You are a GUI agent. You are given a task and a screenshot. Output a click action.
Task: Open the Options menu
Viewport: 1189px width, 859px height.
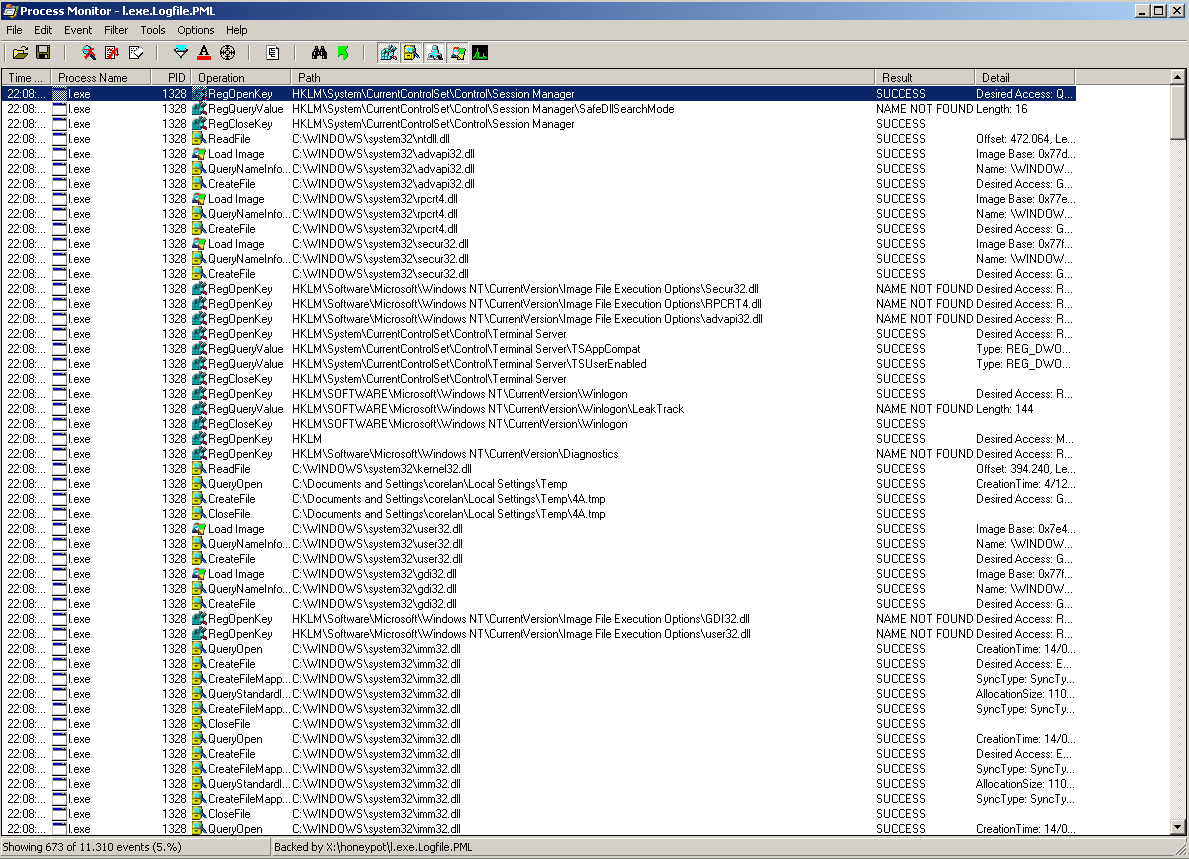(195, 30)
